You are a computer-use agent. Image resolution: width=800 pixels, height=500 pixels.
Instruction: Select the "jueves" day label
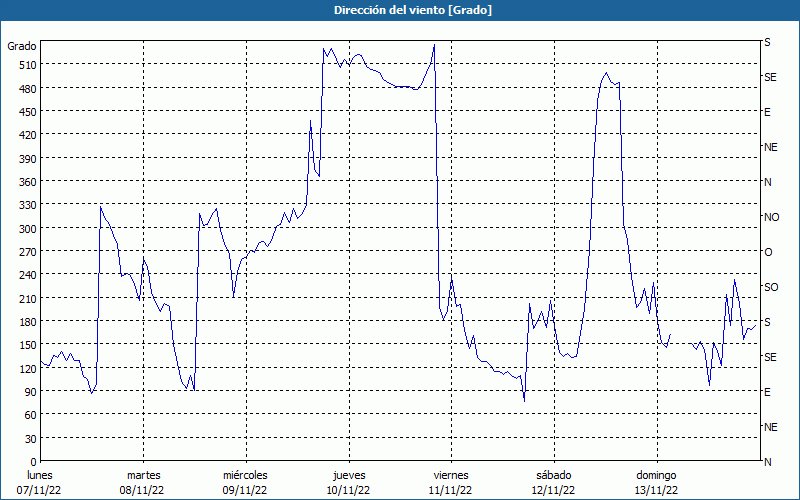point(349,475)
